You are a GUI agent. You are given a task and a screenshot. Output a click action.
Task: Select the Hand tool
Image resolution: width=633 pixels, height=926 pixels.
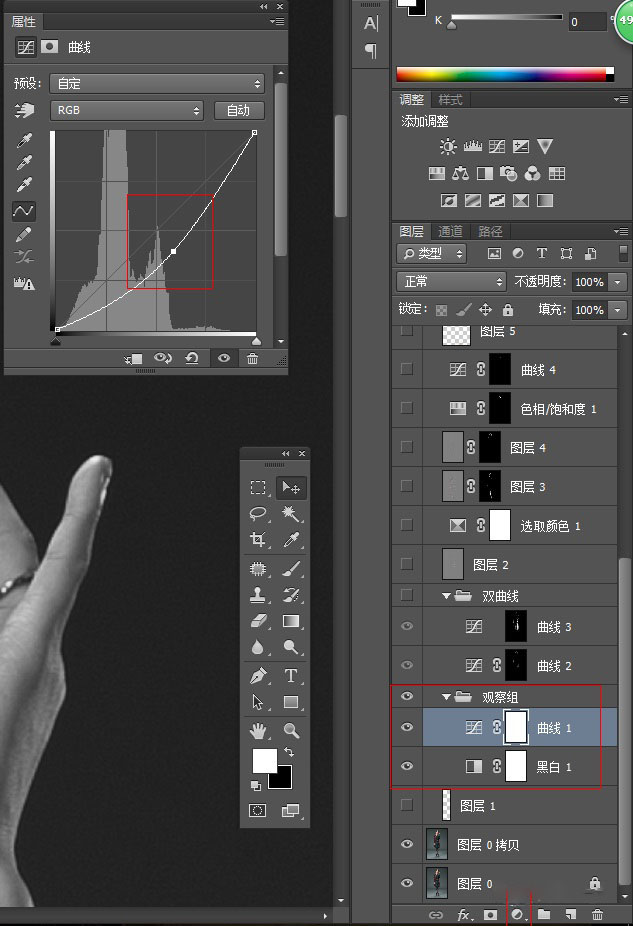coord(257,731)
